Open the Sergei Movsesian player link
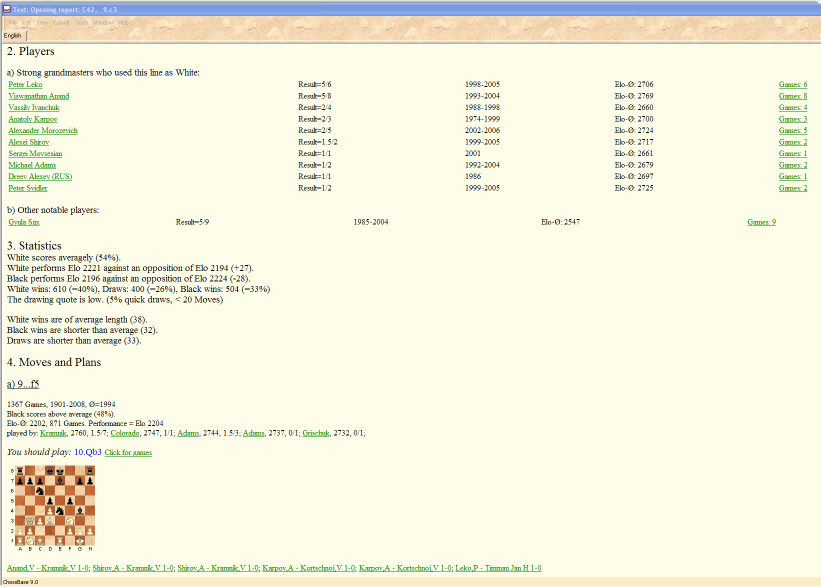The image size is (821, 587). [35, 153]
